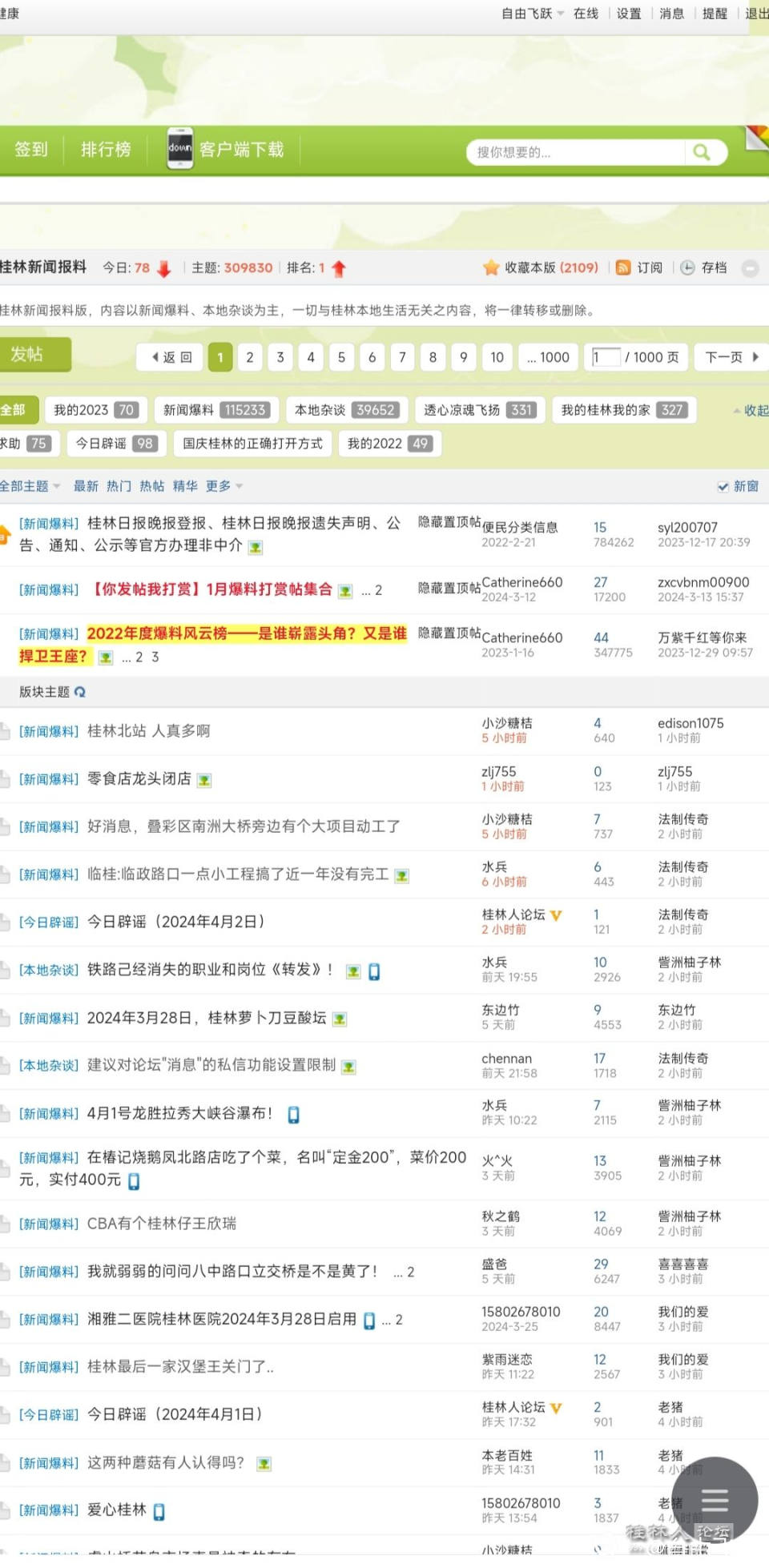Expand the 全部主题 dropdown
Image resolution: width=769 pixels, height=1568 pixels.
point(30,486)
